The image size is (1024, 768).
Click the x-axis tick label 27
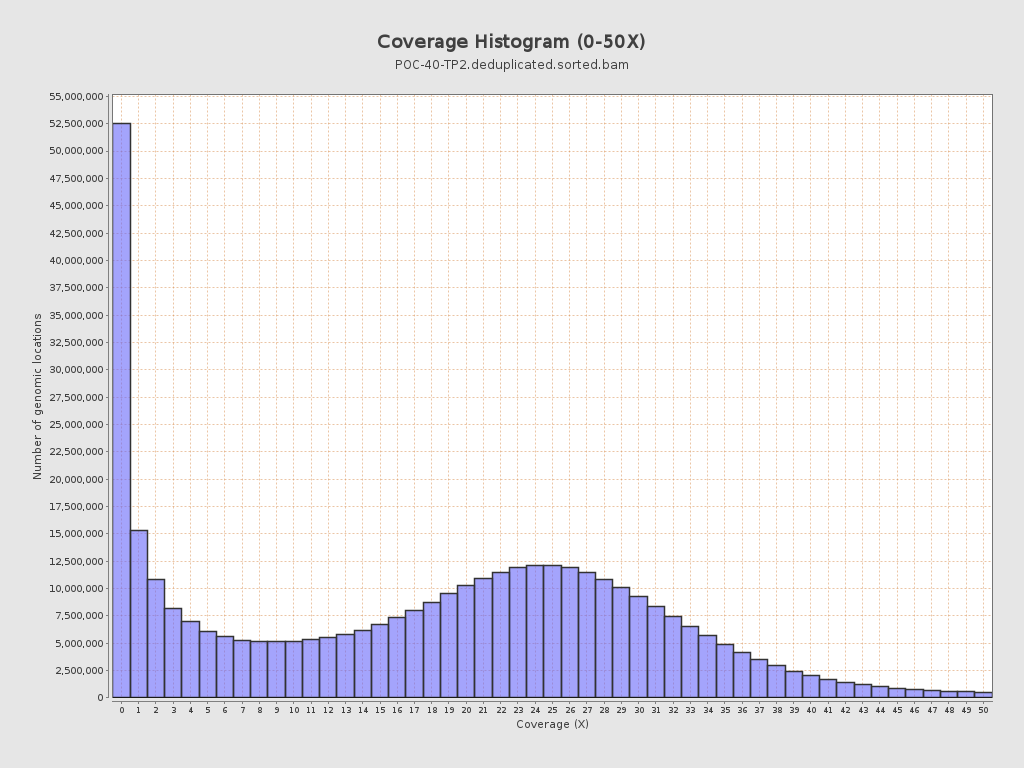[x=587, y=710]
